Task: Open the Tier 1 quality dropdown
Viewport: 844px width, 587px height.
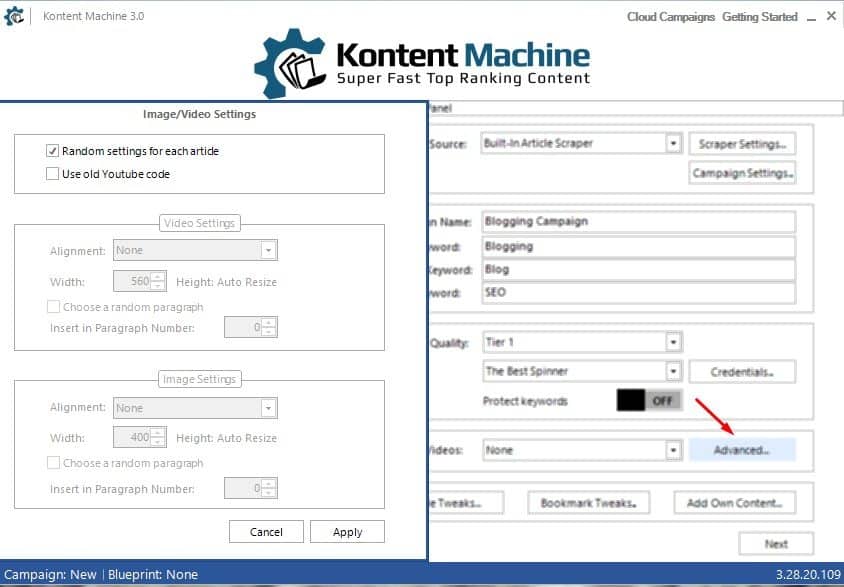Action: click(x=673, y=342)
